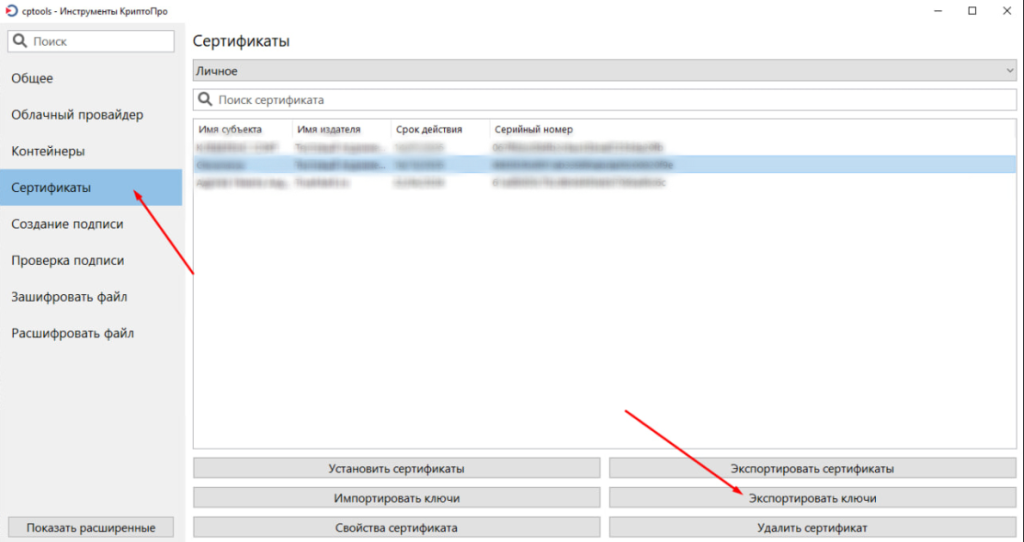Open the Общее section
The width and height of the screenshot is (1024, 542).
tap(32, 78)
